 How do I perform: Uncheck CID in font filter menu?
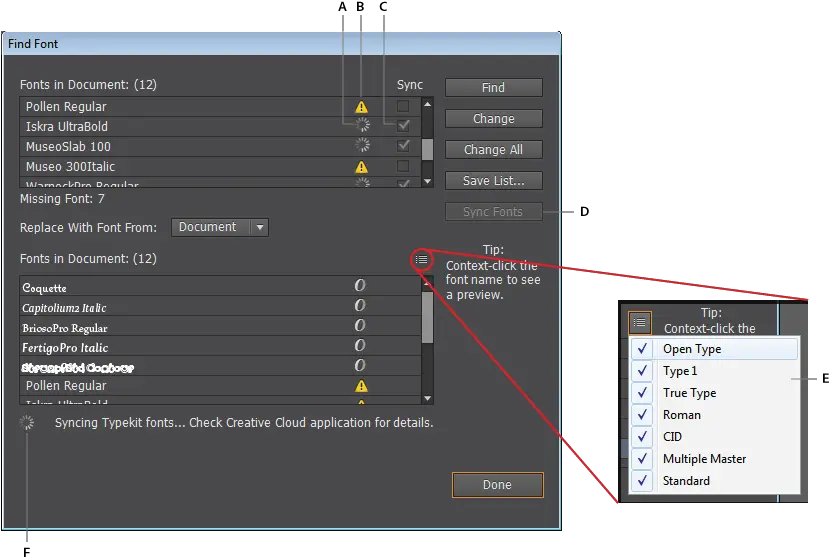point(714,437)
